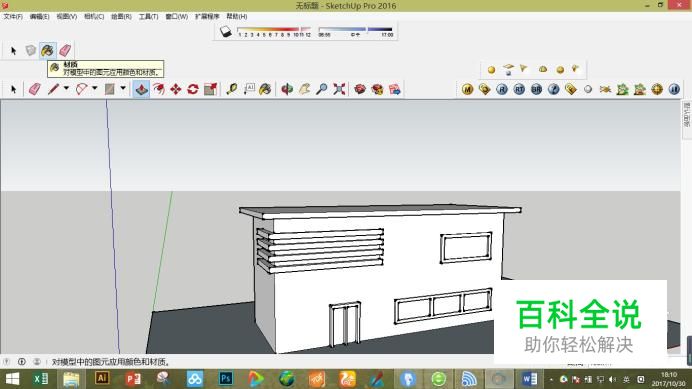Adjust the shadow time-of-day slider
The height and width of the screenshot is (389, 692).
click(x=355, y=30)
